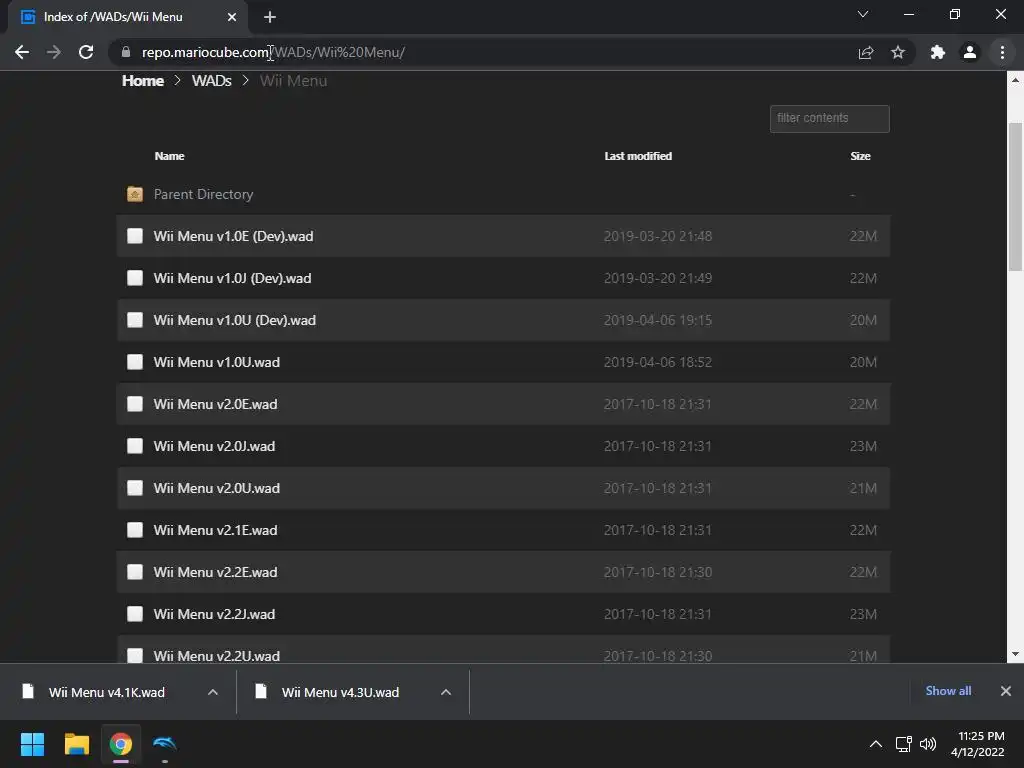Download Wii Menu v2.2U.wad
1024x768 pixels.
[x=216, y=655]
